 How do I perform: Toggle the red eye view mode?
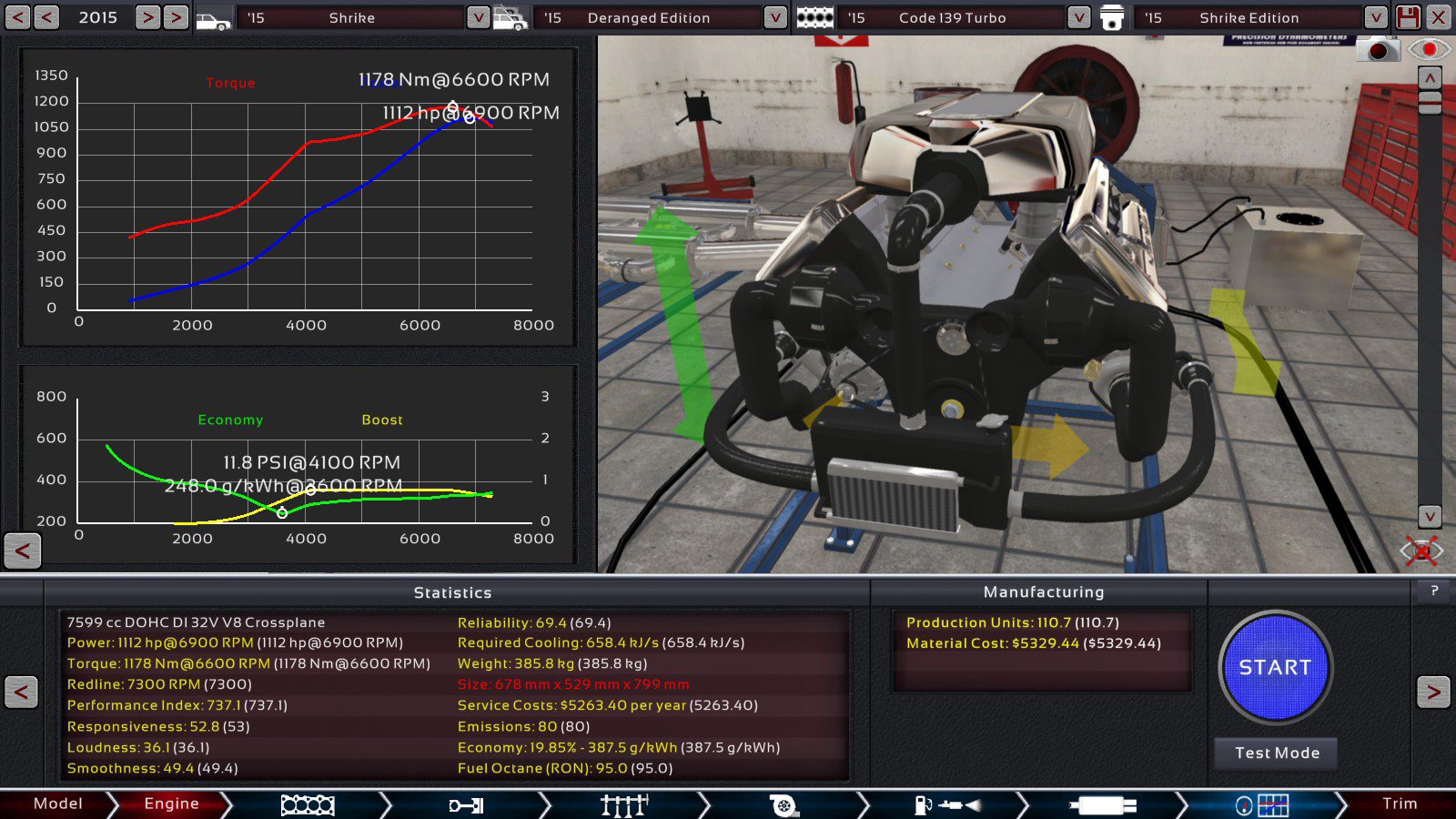(x=1429, y=49)
